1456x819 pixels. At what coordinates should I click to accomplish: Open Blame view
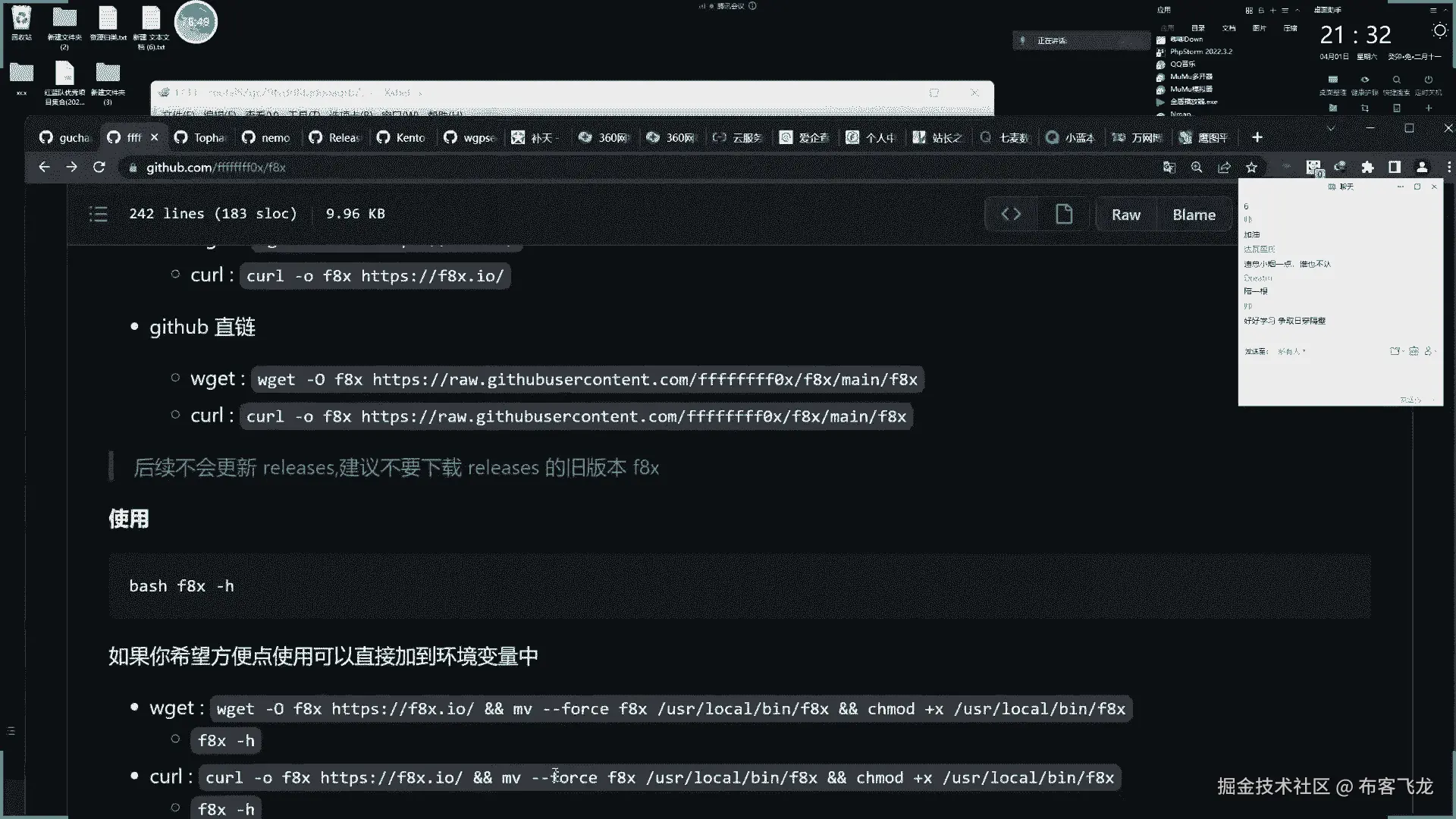coord(1194,215)
